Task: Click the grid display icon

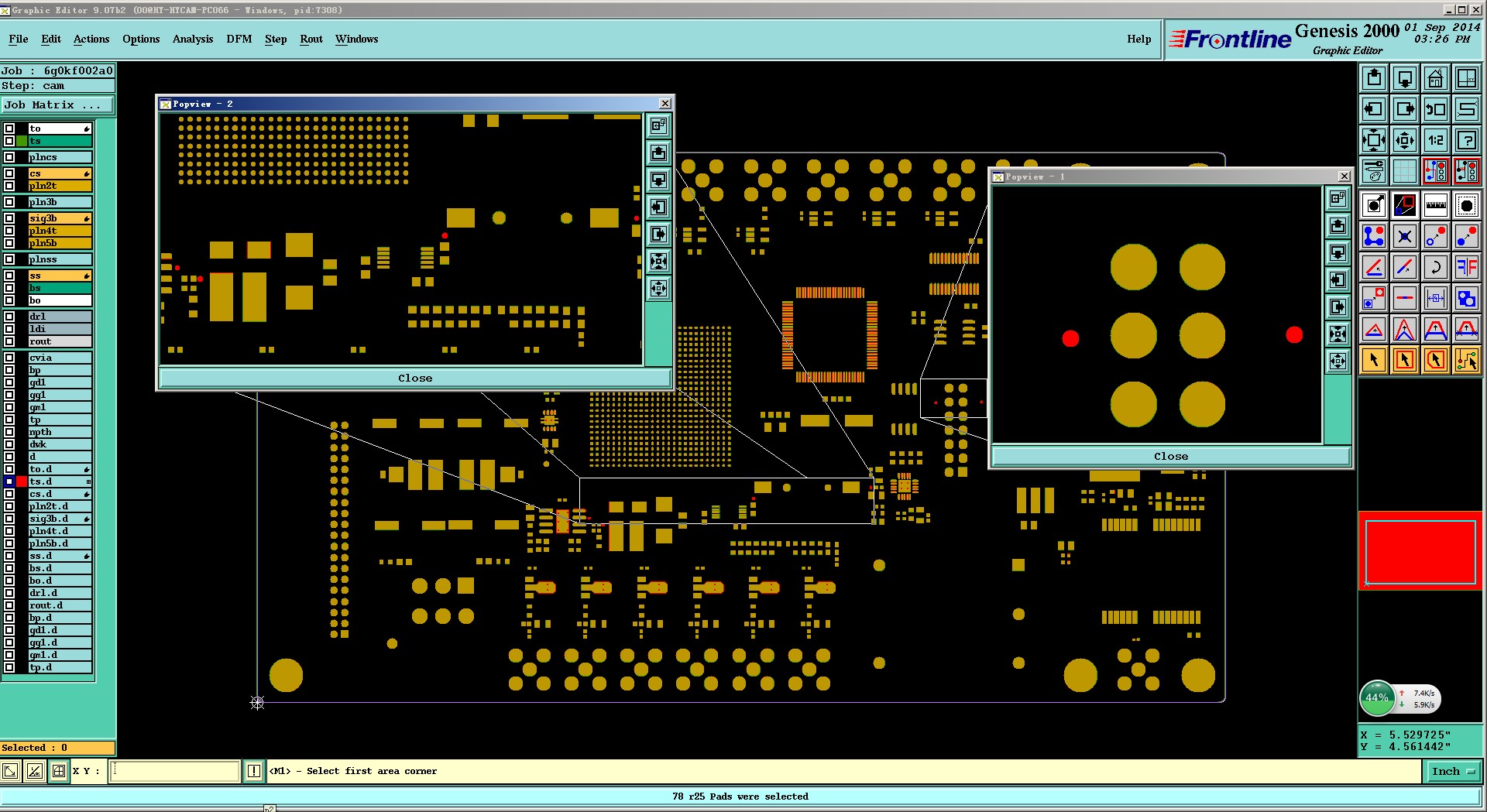Action: [x=1404, y=171]
